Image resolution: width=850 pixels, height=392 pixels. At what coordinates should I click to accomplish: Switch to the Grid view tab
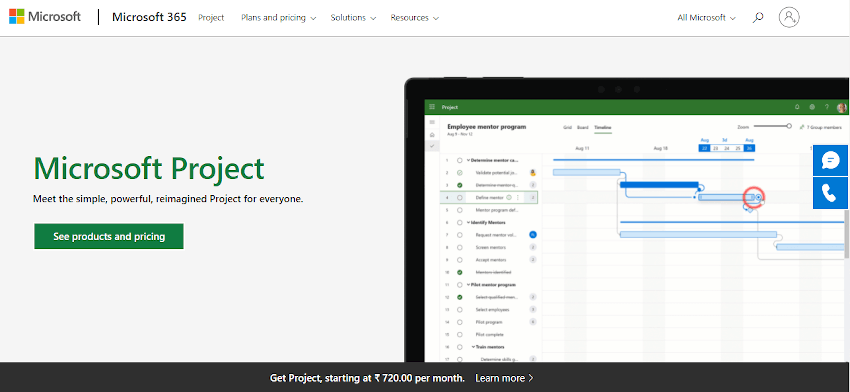[567, 127]
